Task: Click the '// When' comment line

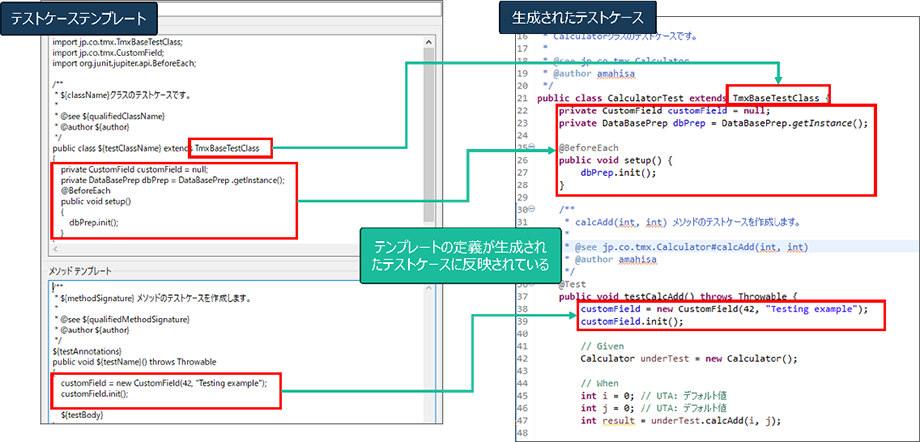Action: (x=598, y=383)
